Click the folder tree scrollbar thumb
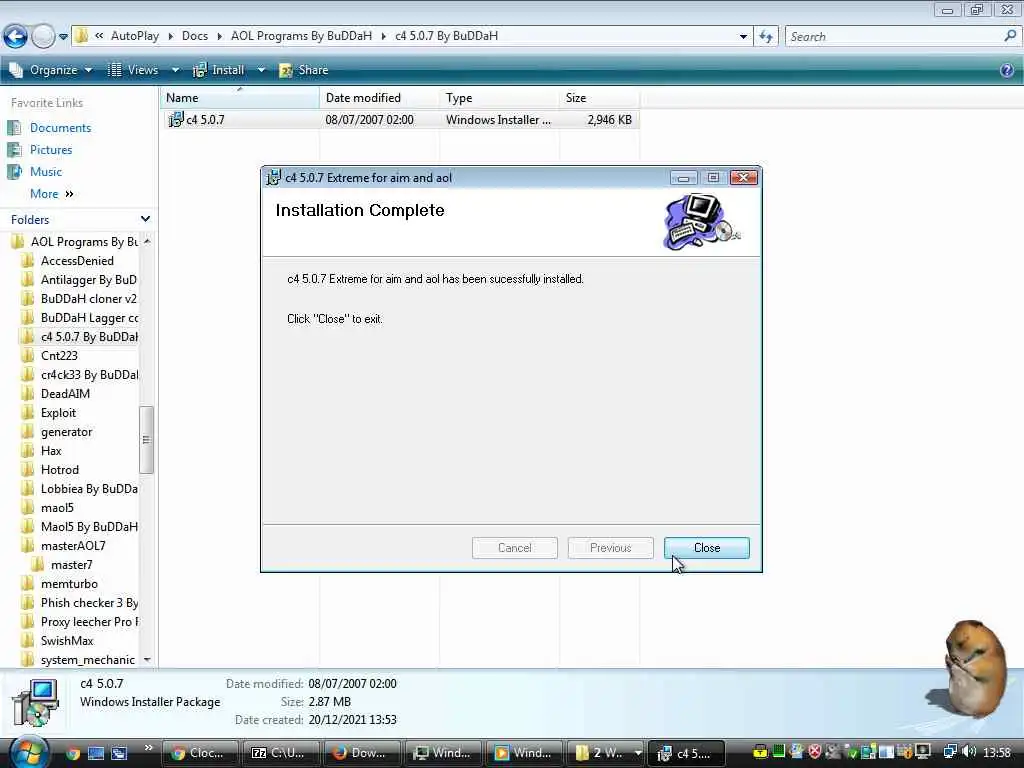The image size is (1024, 768). click(x=146, y=440)
